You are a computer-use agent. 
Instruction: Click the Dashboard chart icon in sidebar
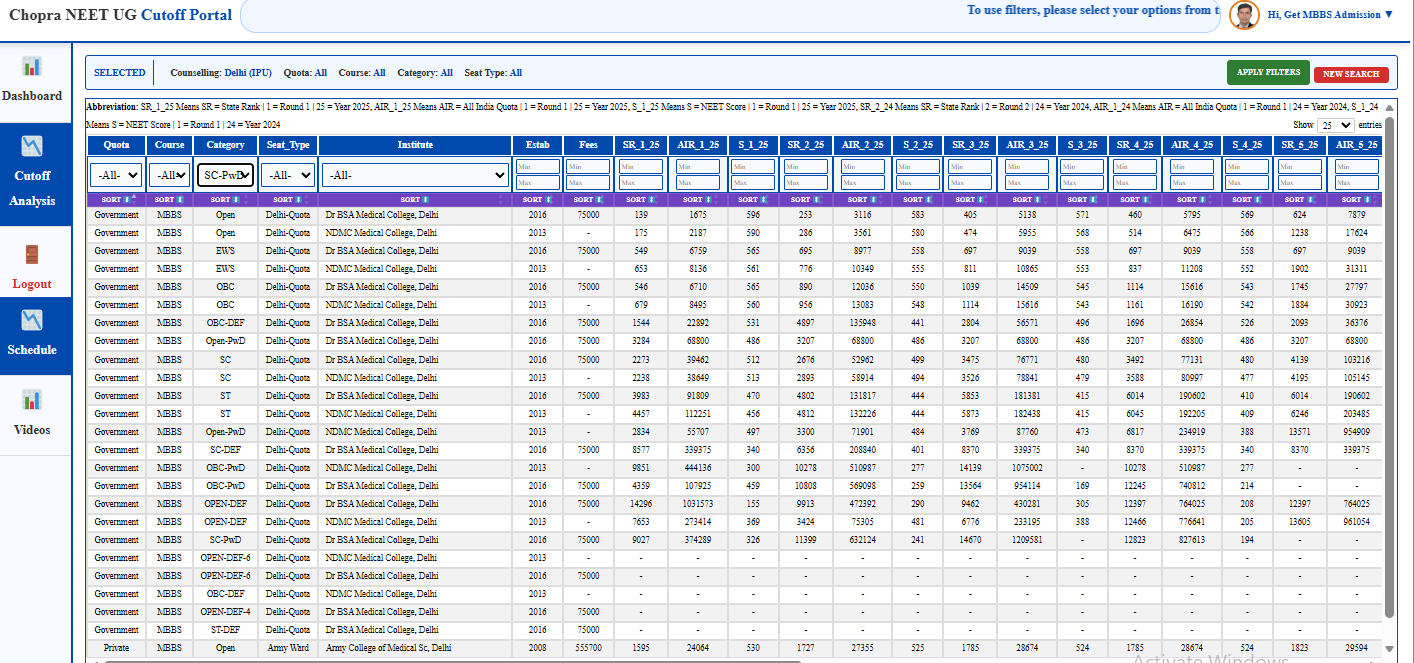(x=32, y=67)
